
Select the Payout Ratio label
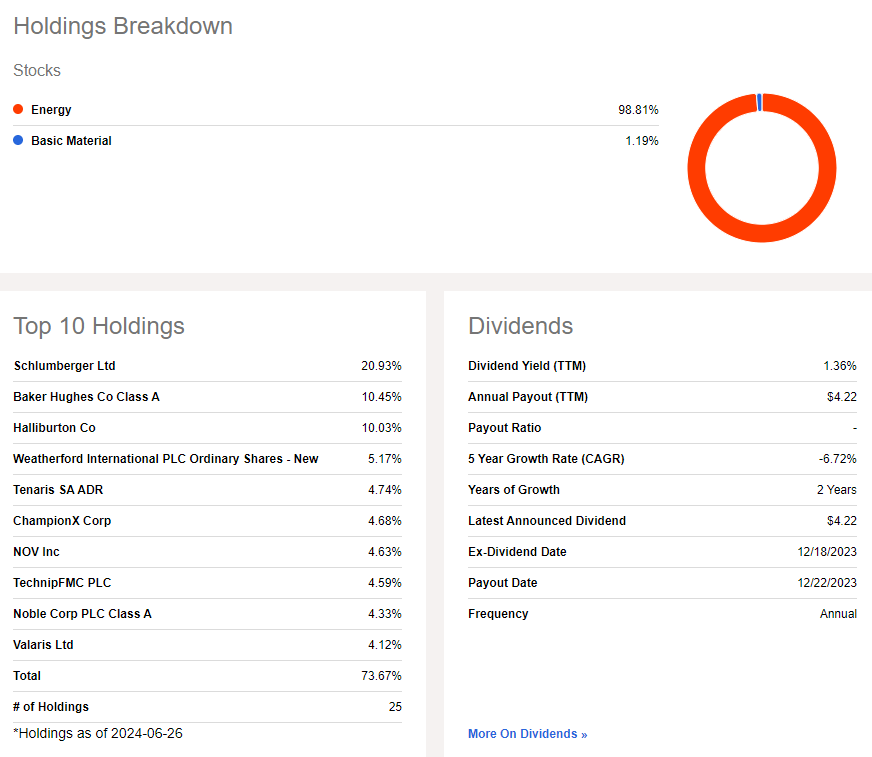pyautogui.click(x=504, y=428)
